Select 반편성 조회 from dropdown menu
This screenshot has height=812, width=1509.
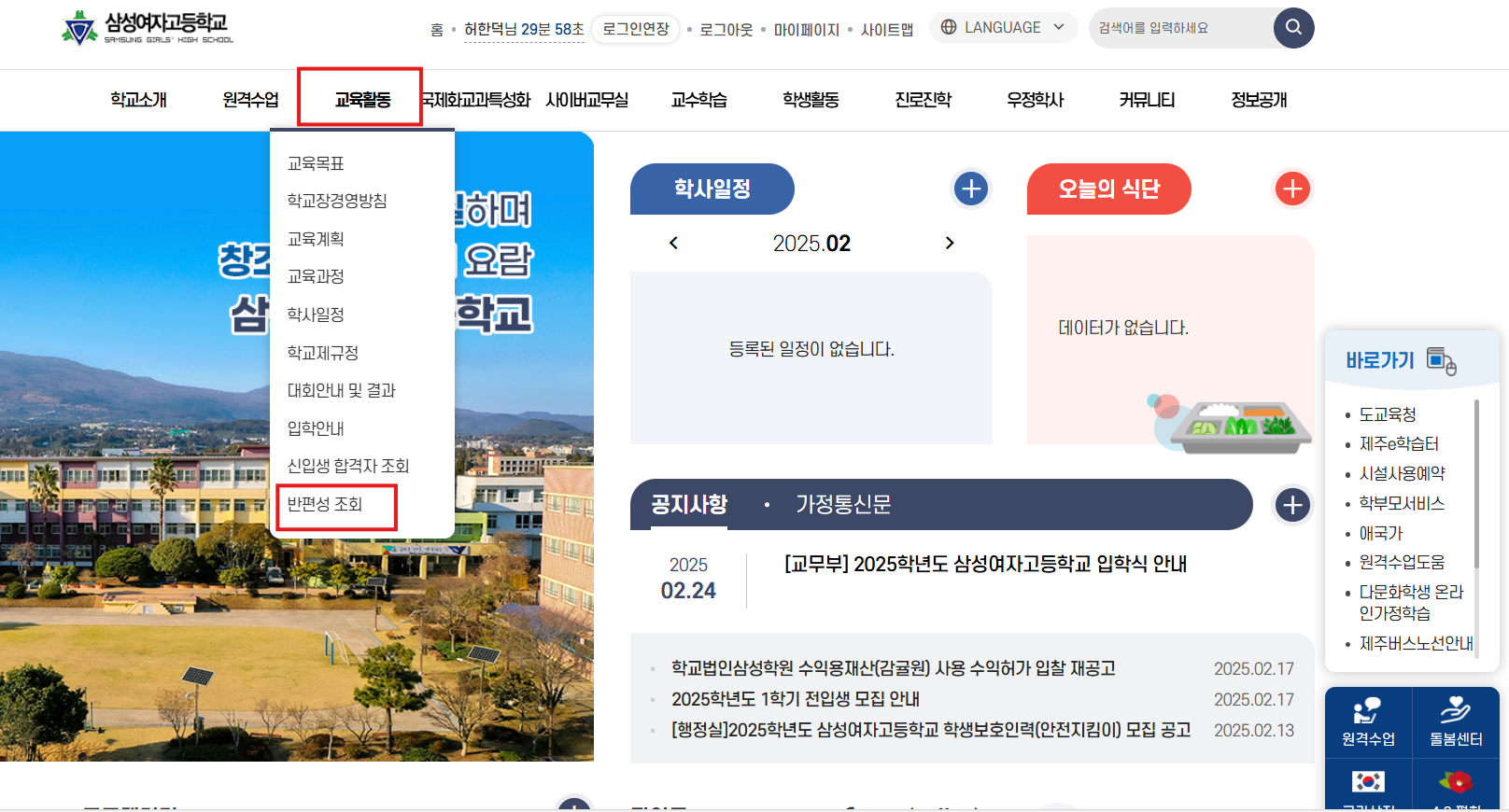[325, 505]
